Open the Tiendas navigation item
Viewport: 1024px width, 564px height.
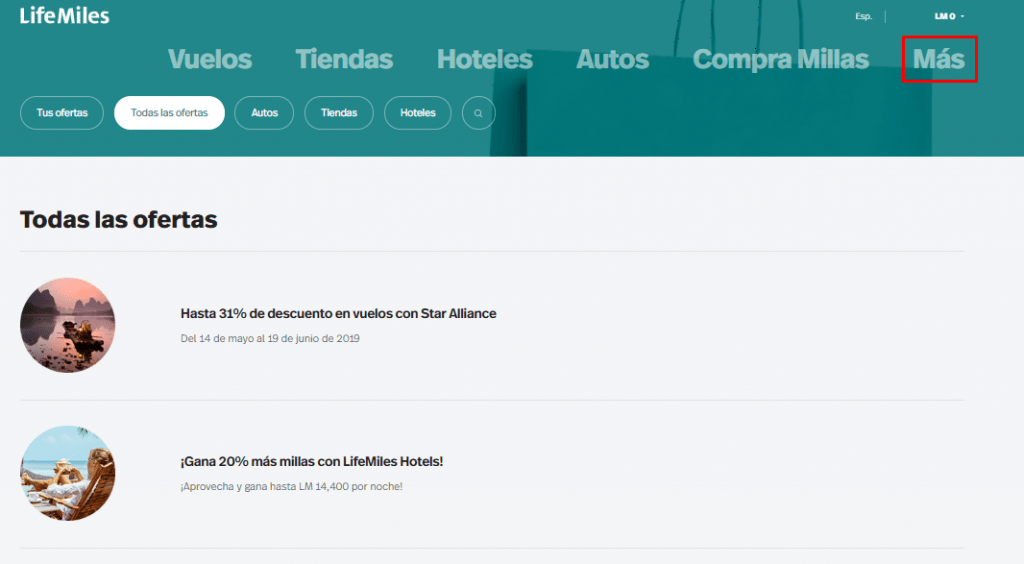pos(344,59)
